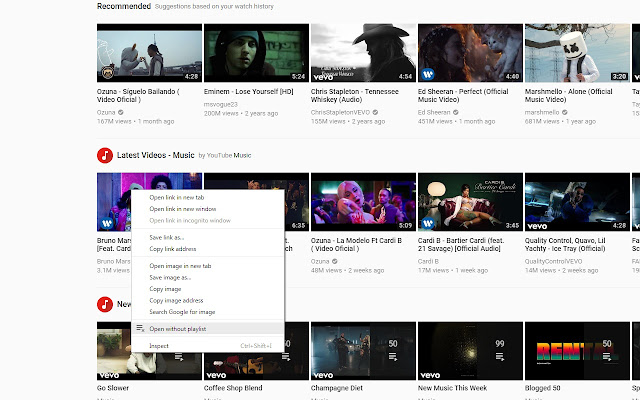Click verified badge next to Ed Sheeran

(x=456, y=112)
